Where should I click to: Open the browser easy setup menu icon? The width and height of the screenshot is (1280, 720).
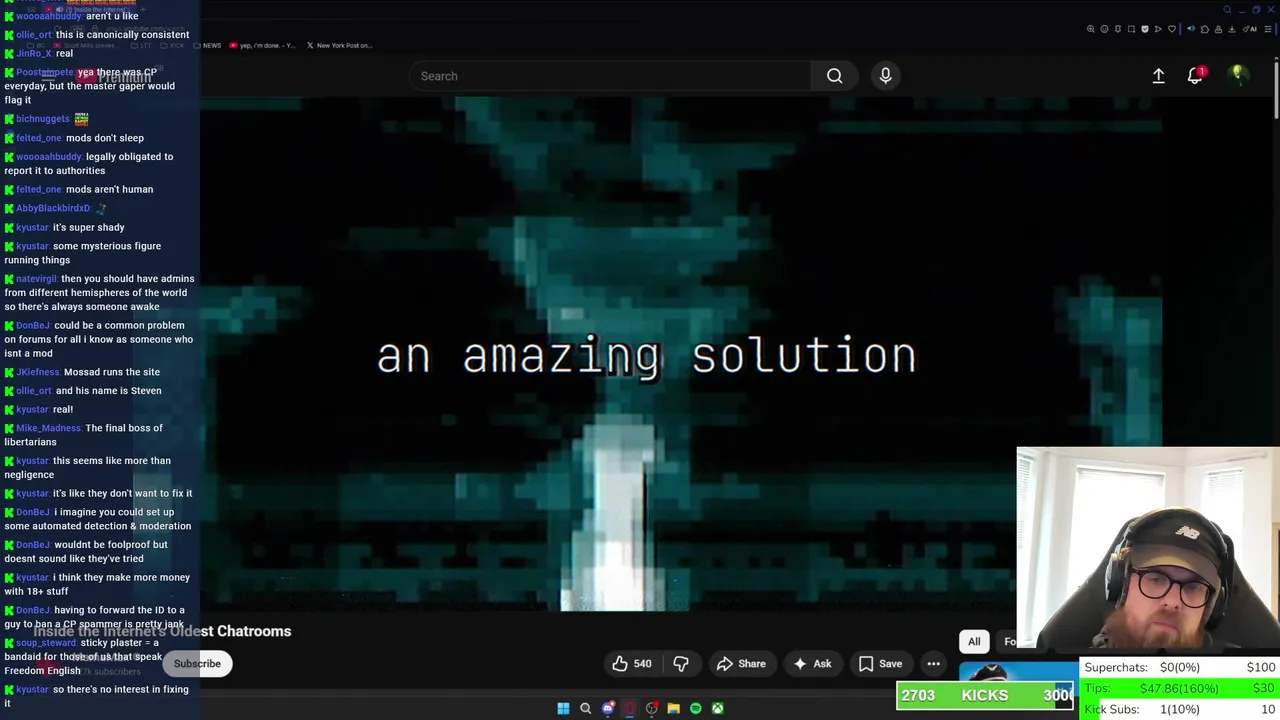point(1268,29)
